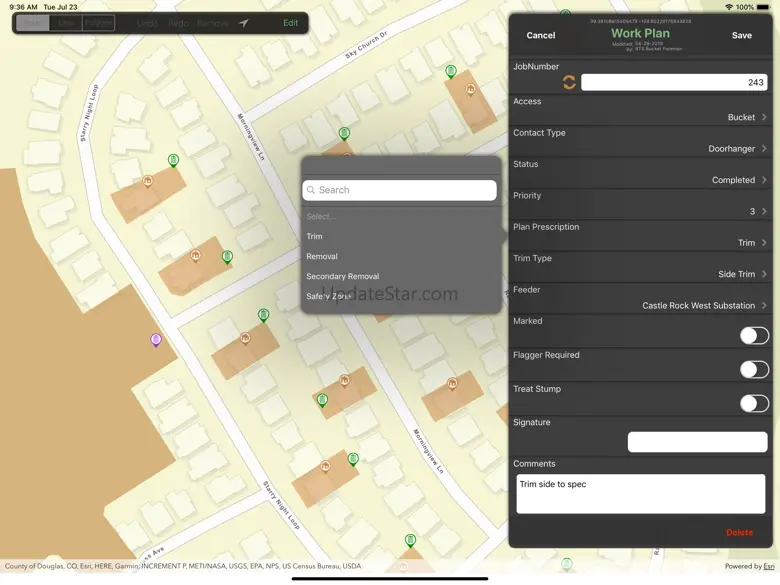
Task: Select green pin at bottom map edge
Action: 410,540
